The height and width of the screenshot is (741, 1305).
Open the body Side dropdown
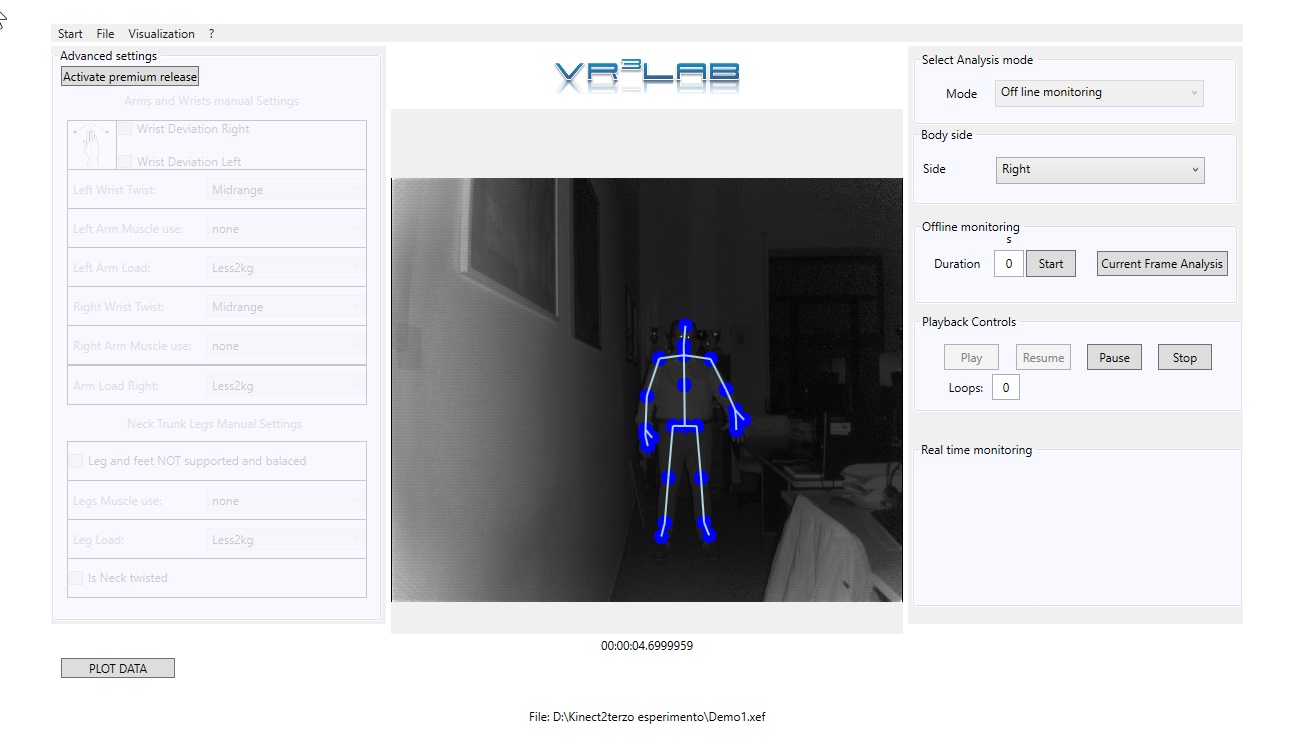click(1100, 170)
